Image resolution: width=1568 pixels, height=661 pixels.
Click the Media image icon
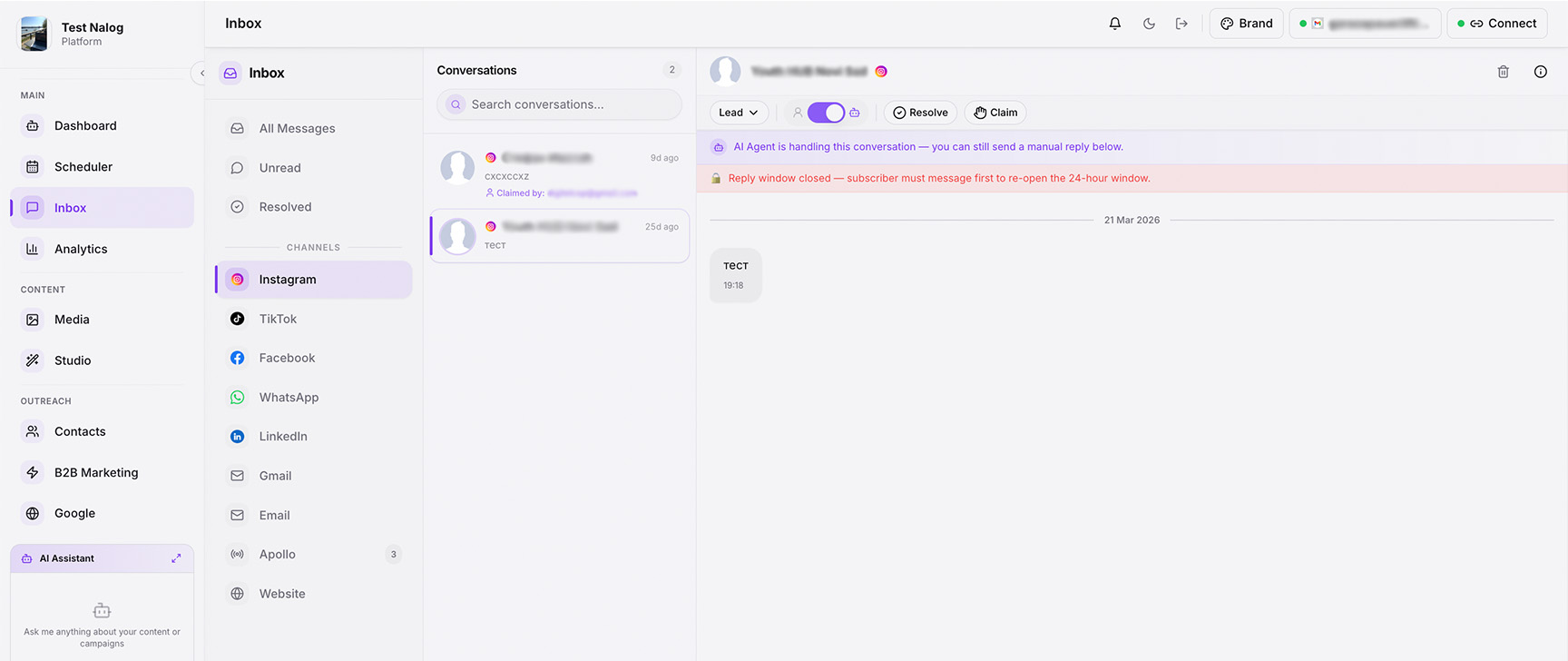coord(33,320)
